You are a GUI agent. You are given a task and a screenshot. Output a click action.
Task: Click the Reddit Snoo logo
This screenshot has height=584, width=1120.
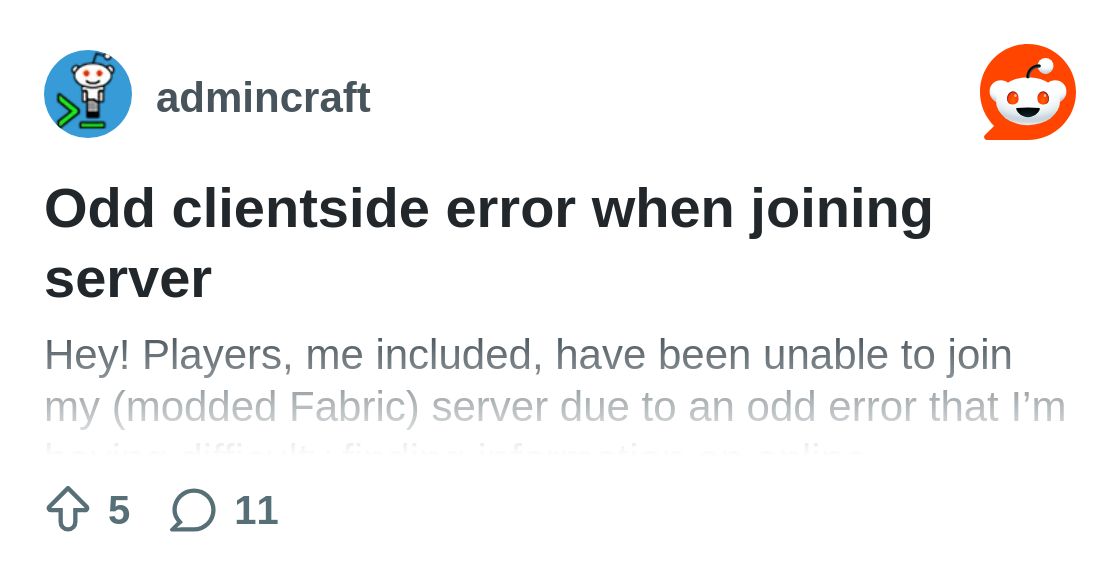[1027, 92]
